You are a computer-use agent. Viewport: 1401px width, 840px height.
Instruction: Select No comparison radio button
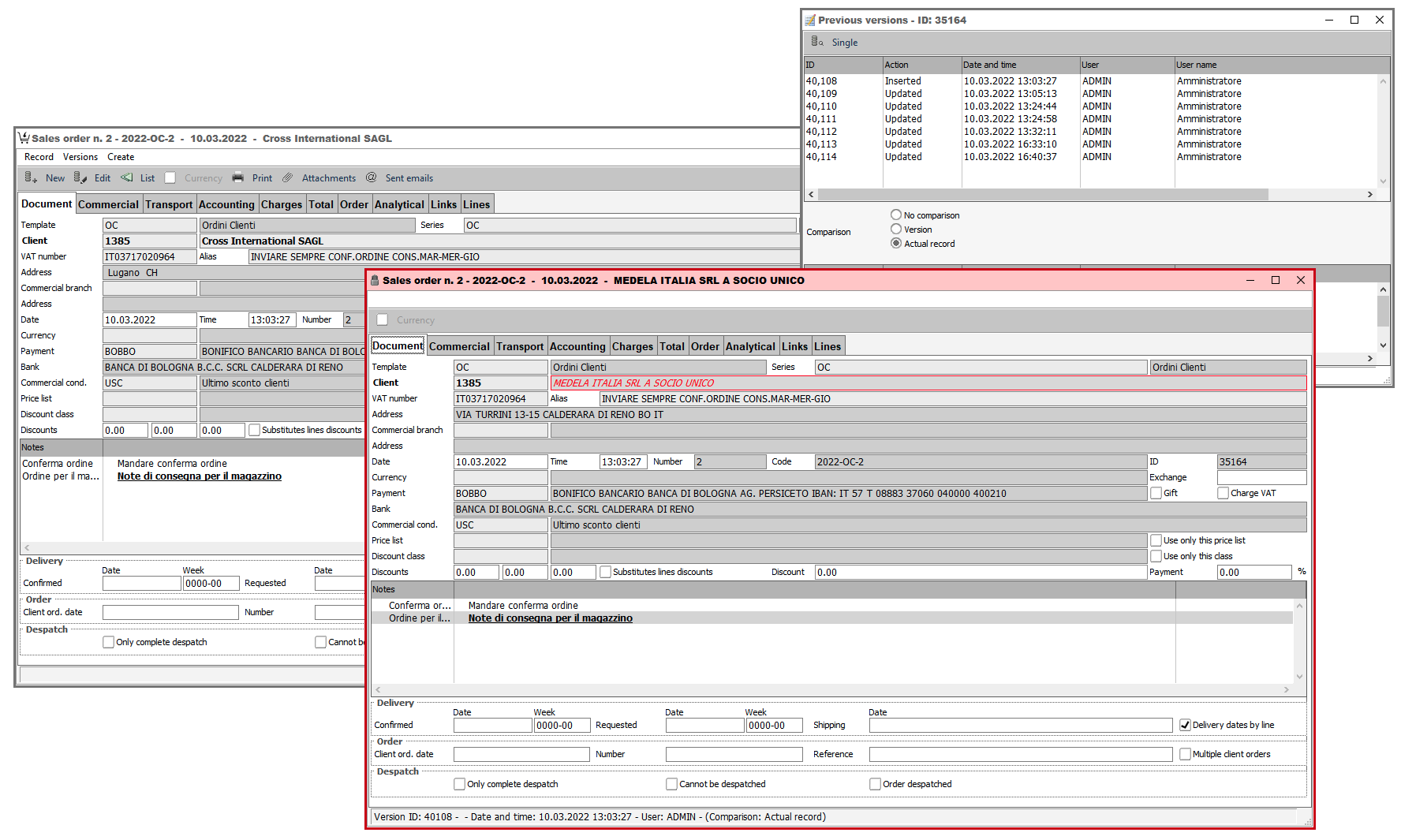(896, 215)
